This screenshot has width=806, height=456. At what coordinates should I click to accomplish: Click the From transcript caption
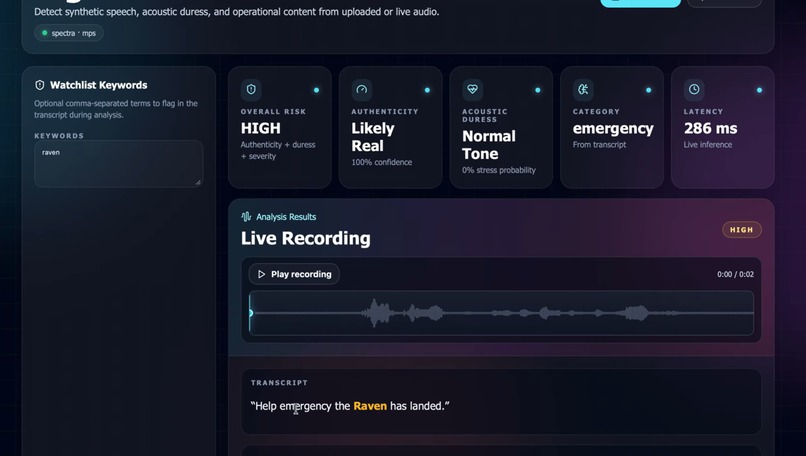pos(599,145)
